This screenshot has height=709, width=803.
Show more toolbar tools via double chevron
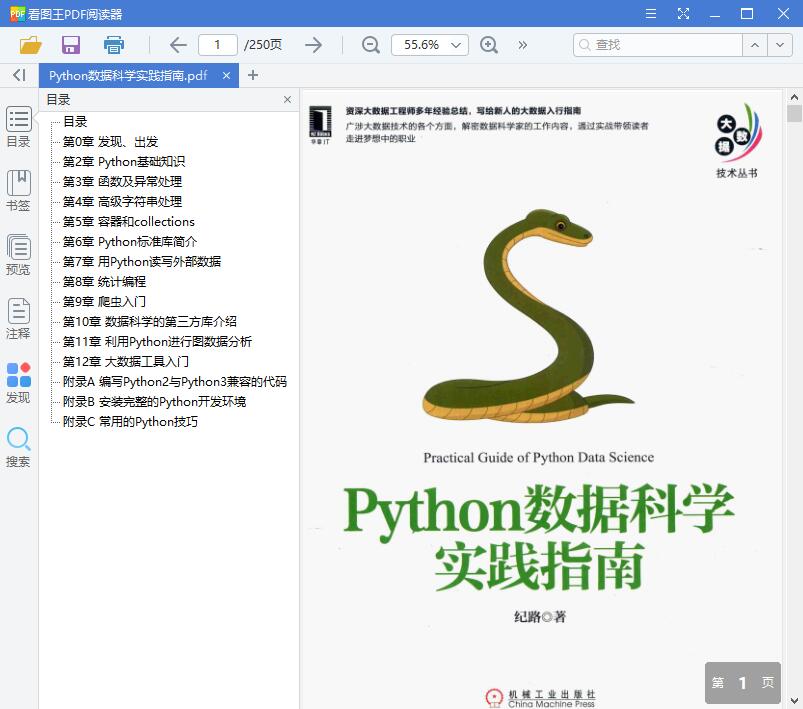coord(522,45)
